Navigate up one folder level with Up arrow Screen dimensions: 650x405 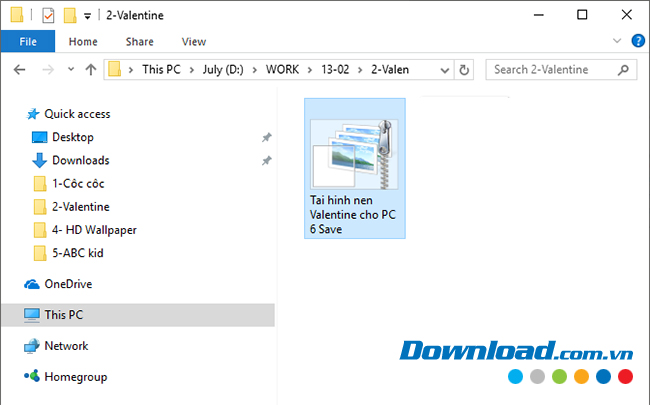[91, 70]
